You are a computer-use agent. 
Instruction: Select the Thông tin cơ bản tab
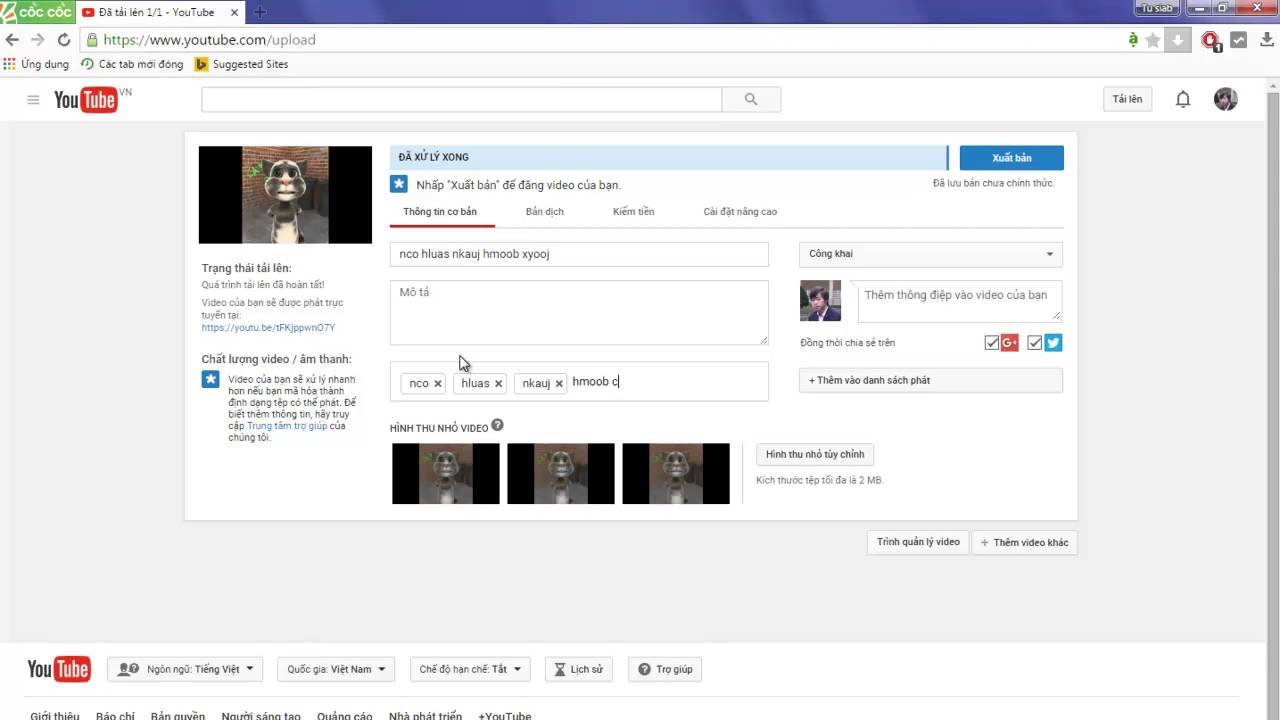[440, 212]
